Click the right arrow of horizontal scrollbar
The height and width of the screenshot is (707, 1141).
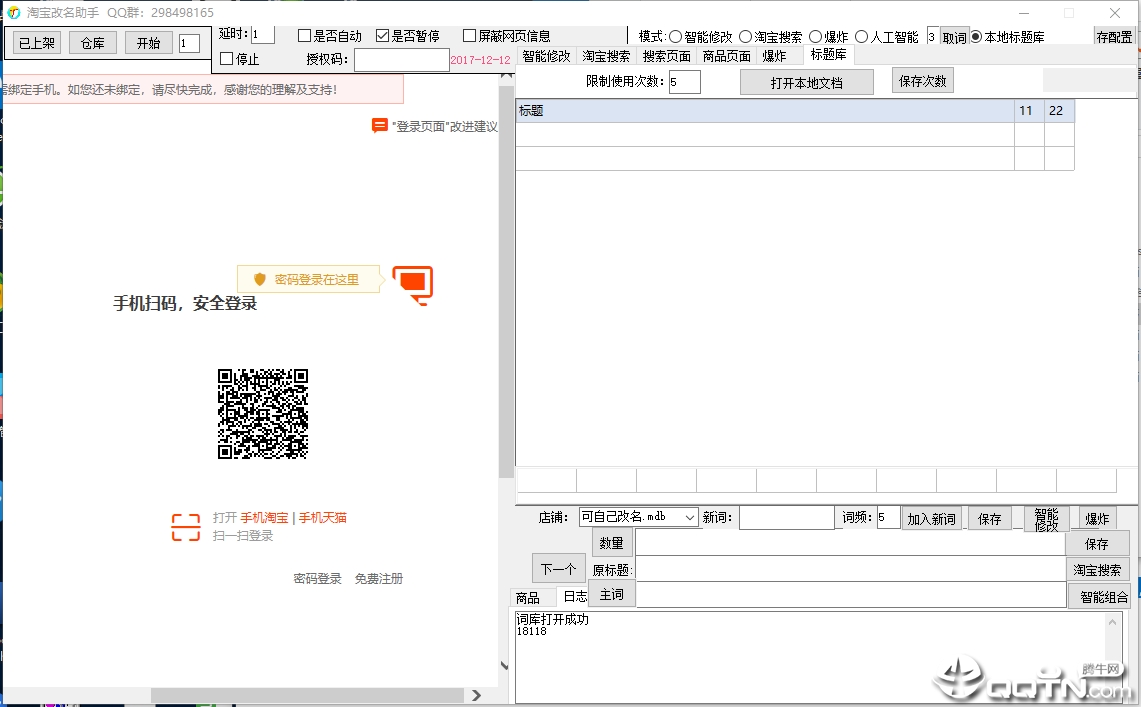tap(476, 695)
